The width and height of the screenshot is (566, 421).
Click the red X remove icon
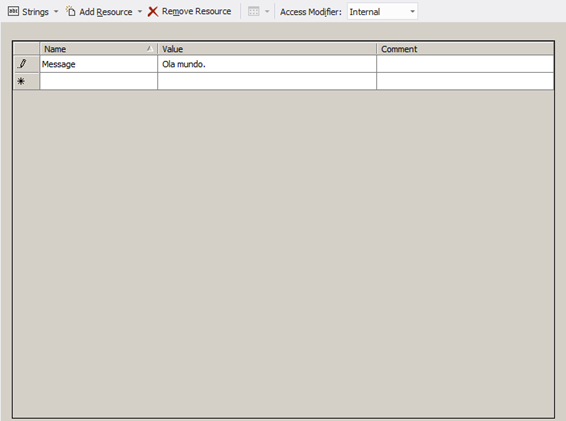coord(153,12)
